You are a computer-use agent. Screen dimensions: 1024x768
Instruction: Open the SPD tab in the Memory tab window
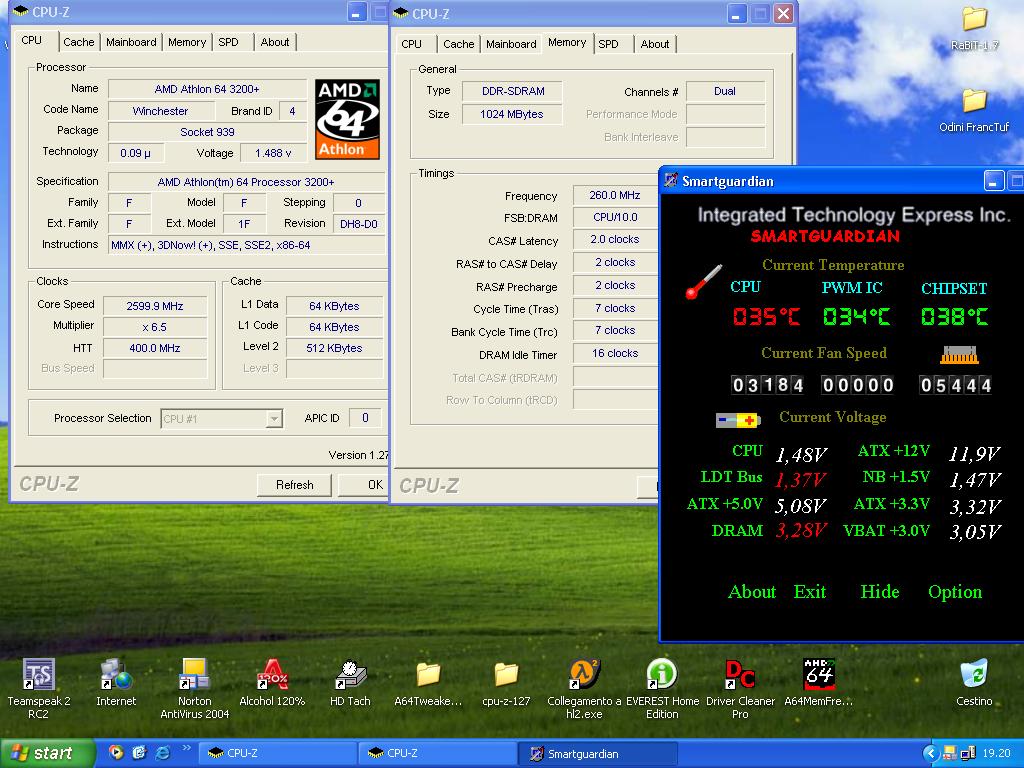609,44
